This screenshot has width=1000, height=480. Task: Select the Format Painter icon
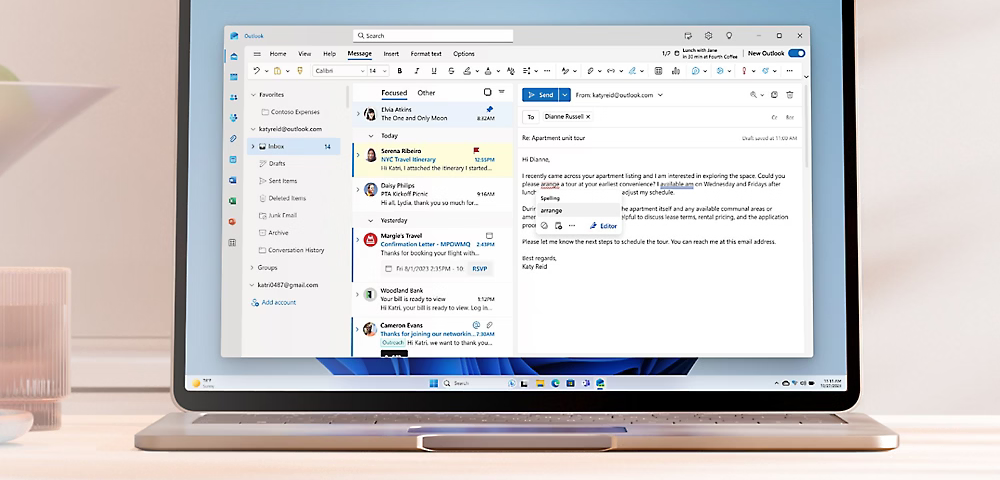[299, 71]
